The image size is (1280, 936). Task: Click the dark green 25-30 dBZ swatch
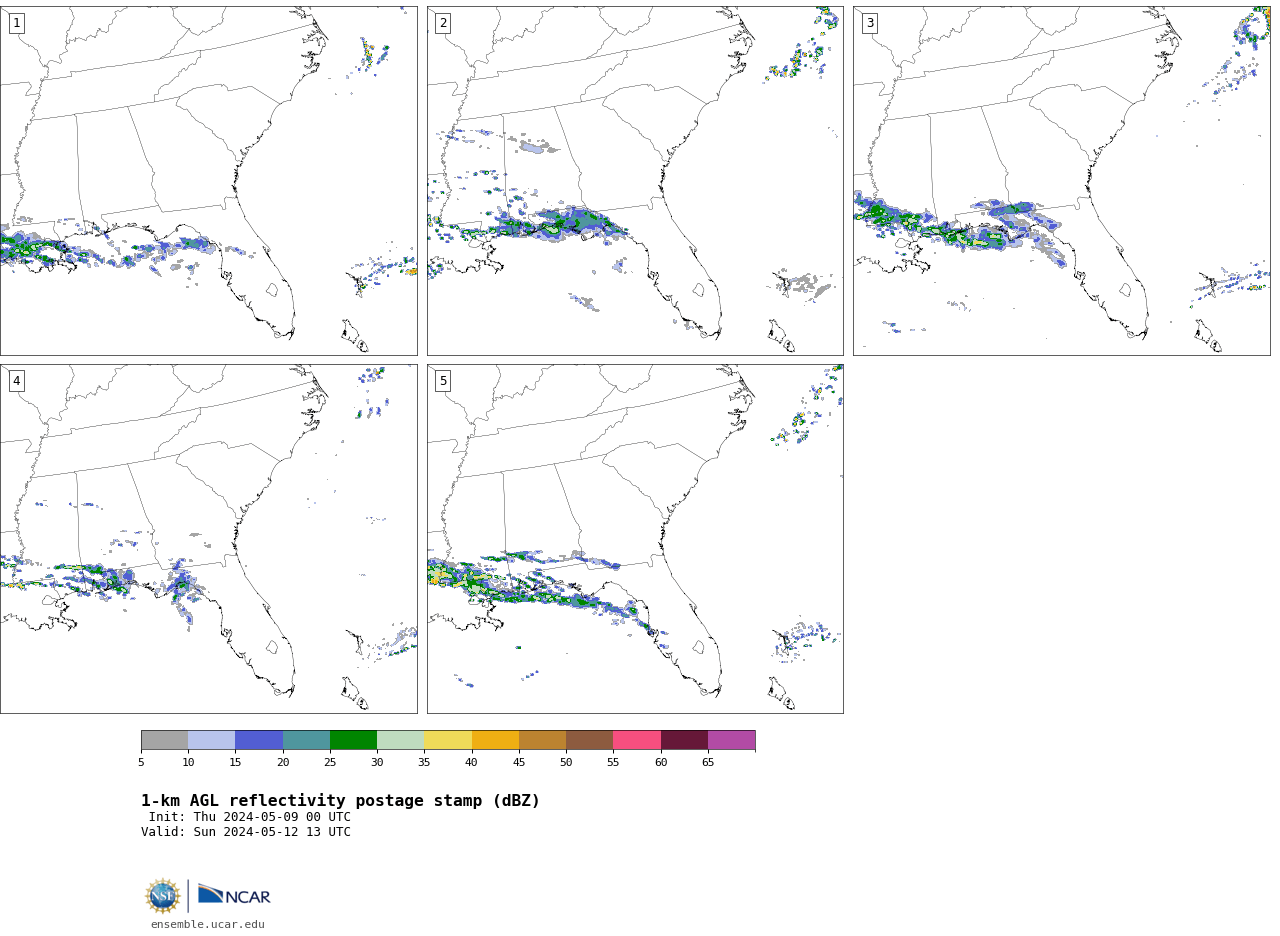pos(353,740)
